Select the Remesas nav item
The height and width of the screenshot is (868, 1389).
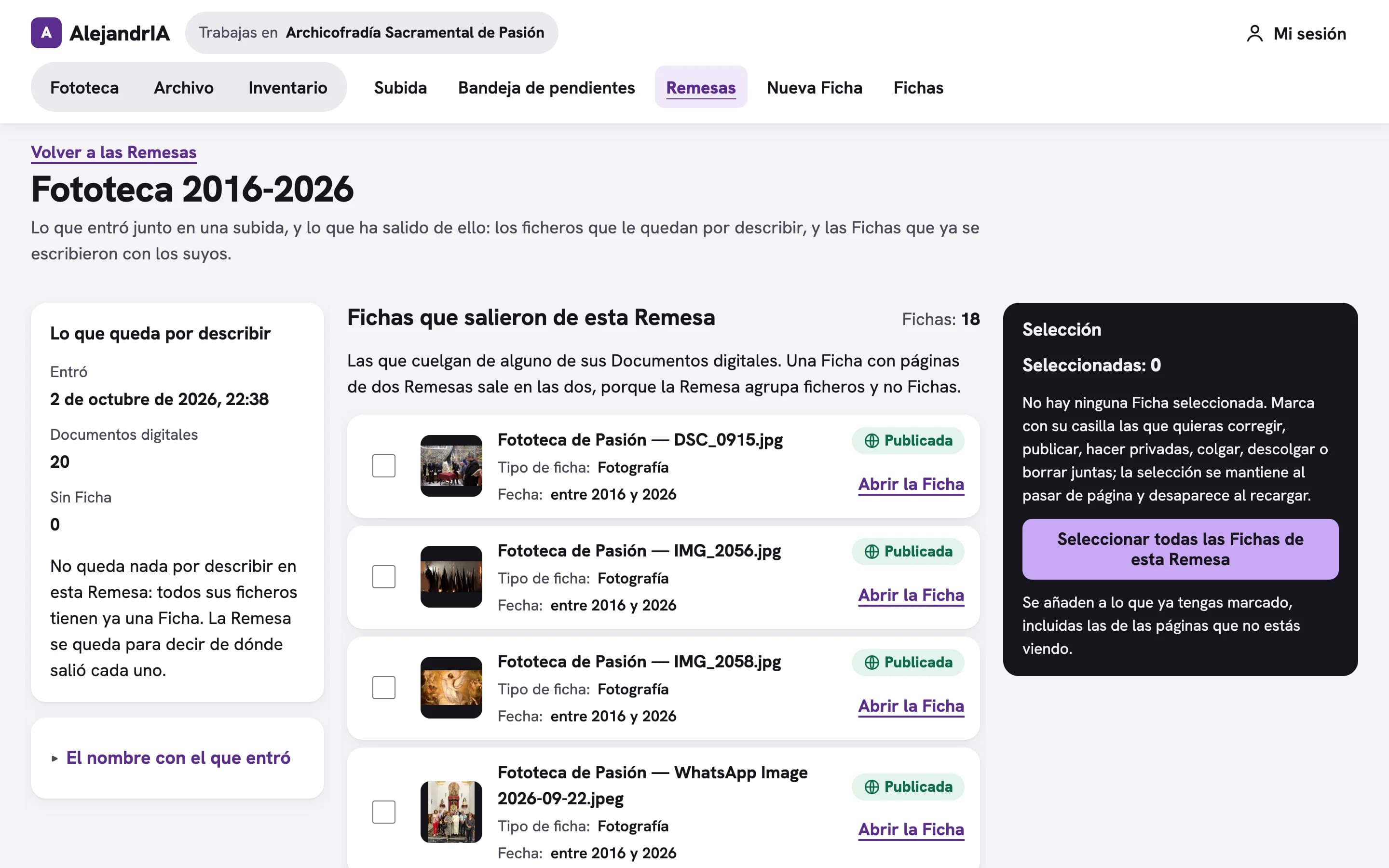(701, 87)
